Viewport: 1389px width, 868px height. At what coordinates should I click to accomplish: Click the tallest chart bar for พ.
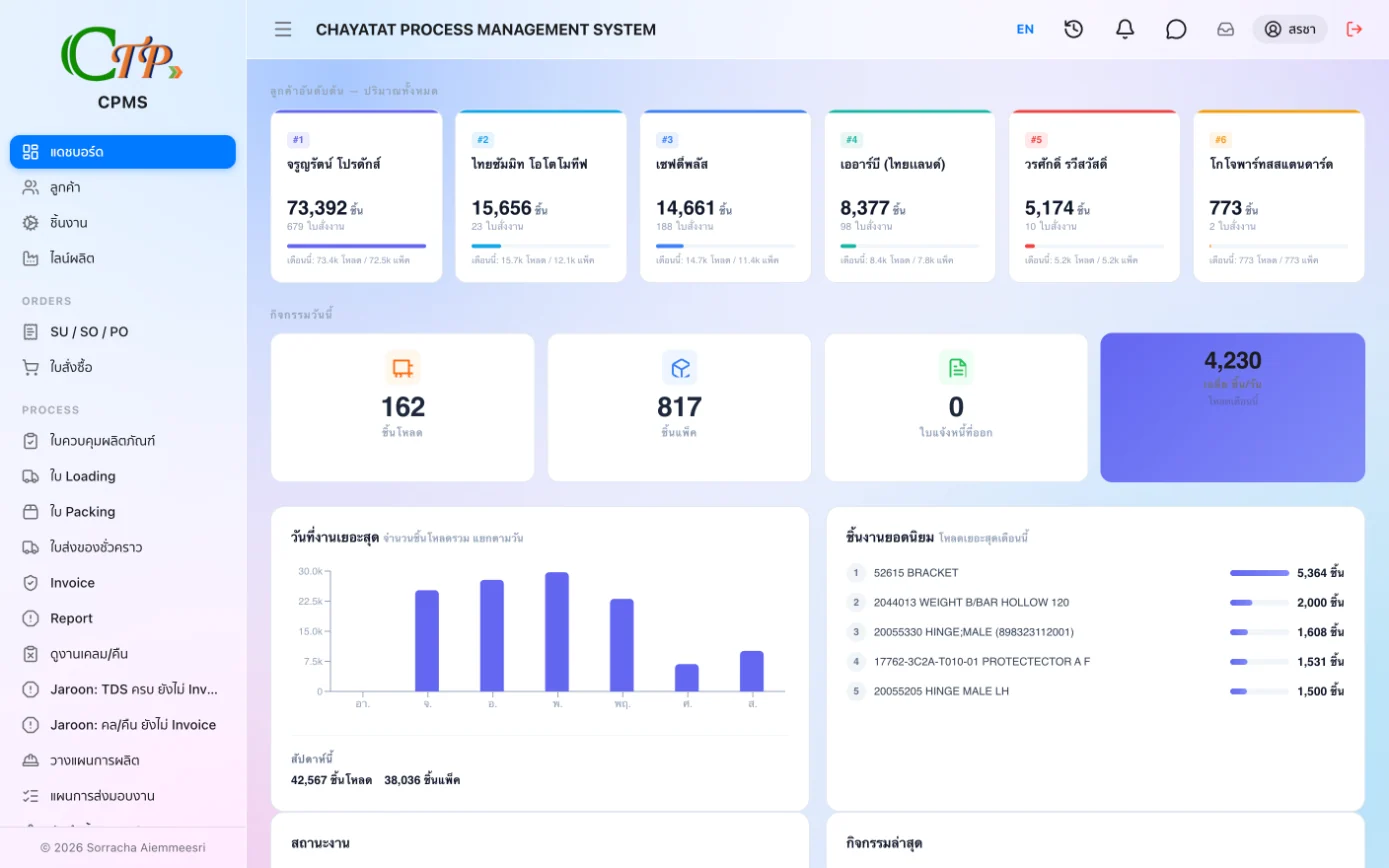point(557,632)
